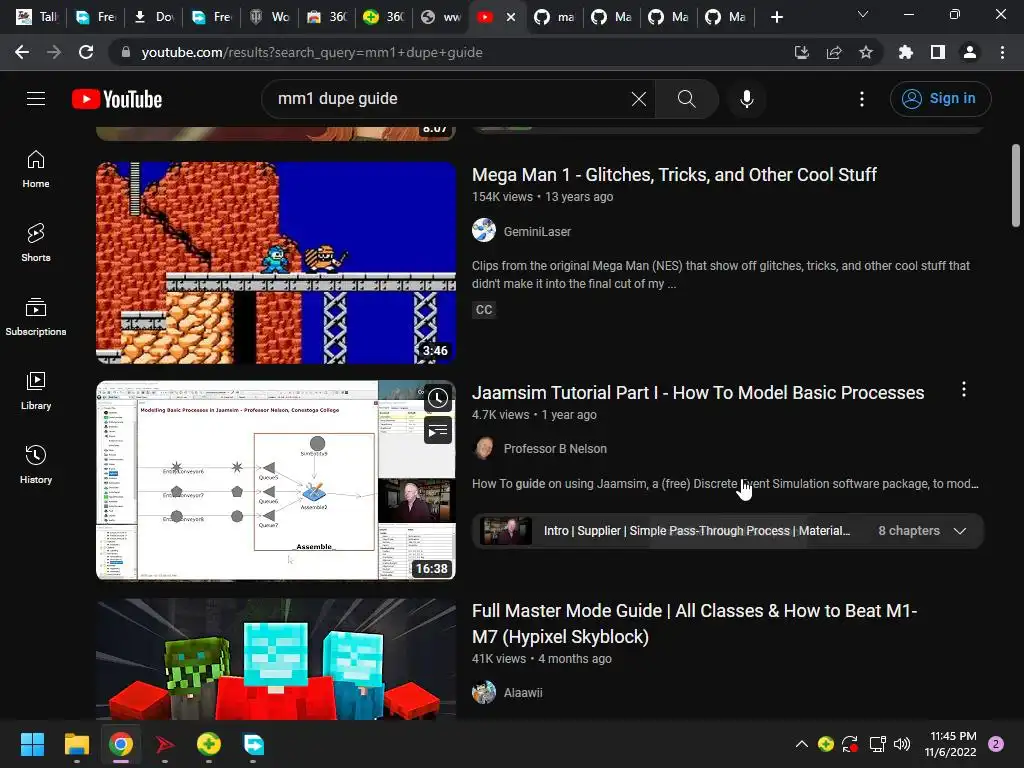
Task: Click the Sign in button
Action: click(x=940, y=99)
